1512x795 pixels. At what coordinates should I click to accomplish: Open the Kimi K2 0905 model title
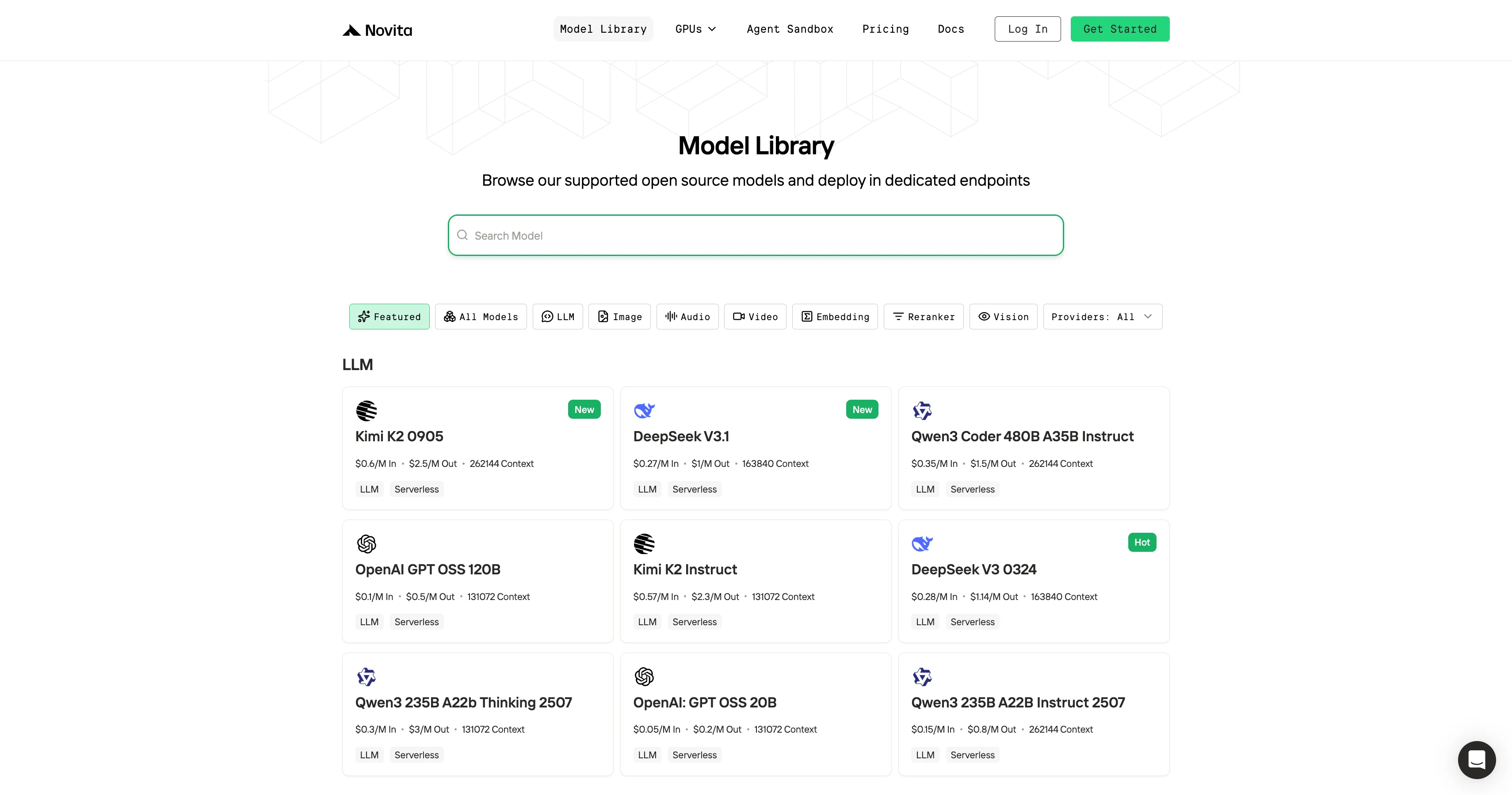[x=399, y=436]
